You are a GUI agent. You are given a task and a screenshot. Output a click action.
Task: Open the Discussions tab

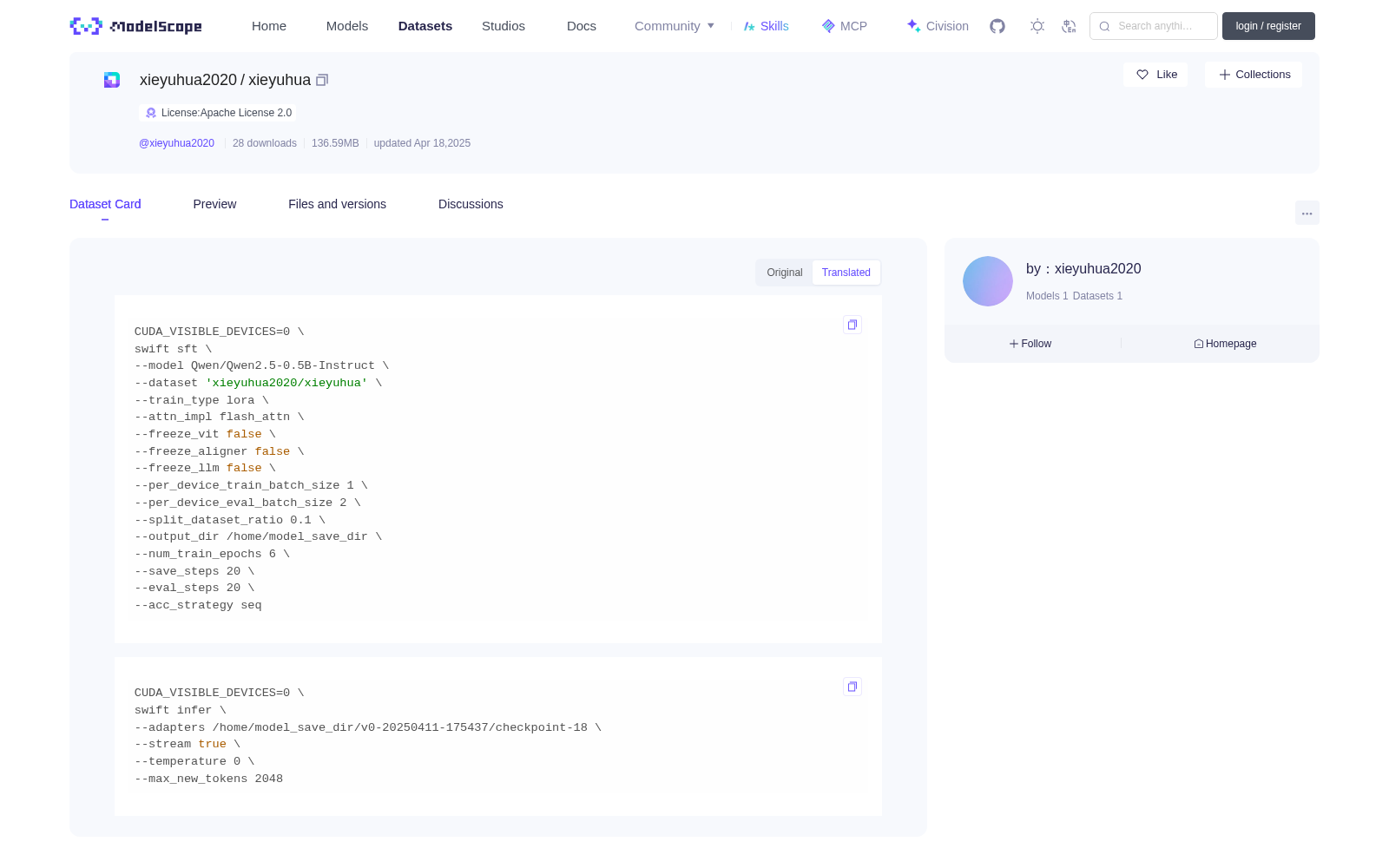(471, 204)
